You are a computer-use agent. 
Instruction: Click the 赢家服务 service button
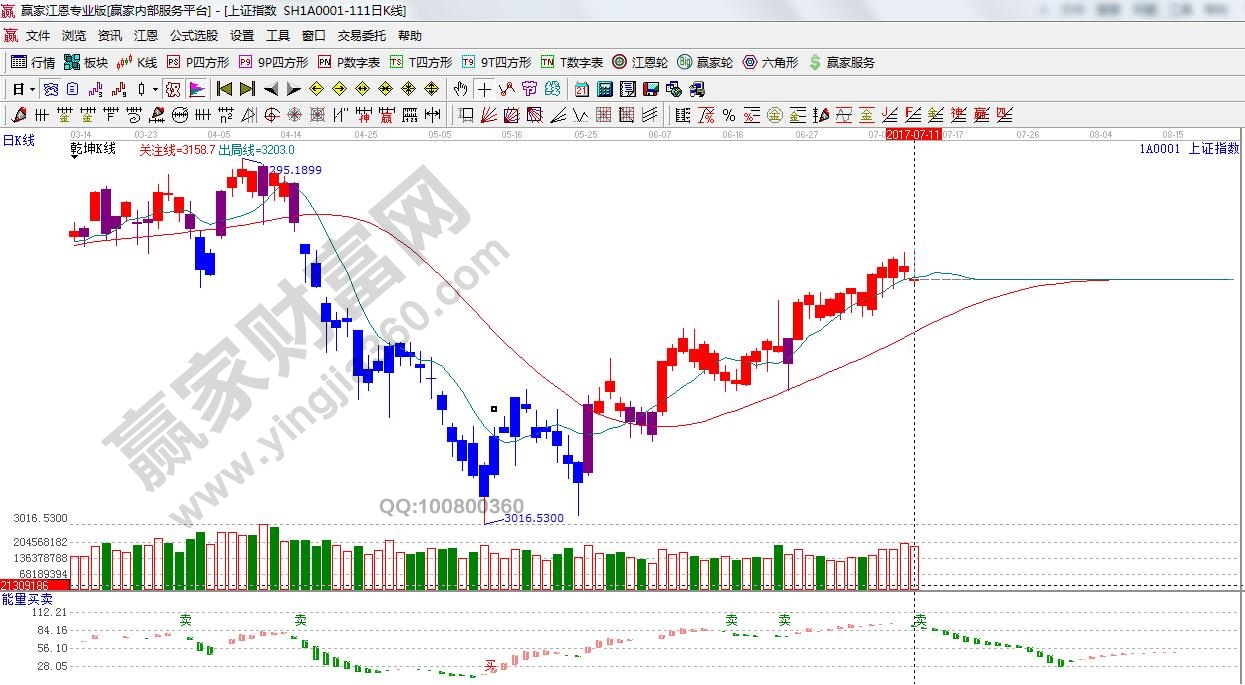pyautogui.click(x=841, y=62)
